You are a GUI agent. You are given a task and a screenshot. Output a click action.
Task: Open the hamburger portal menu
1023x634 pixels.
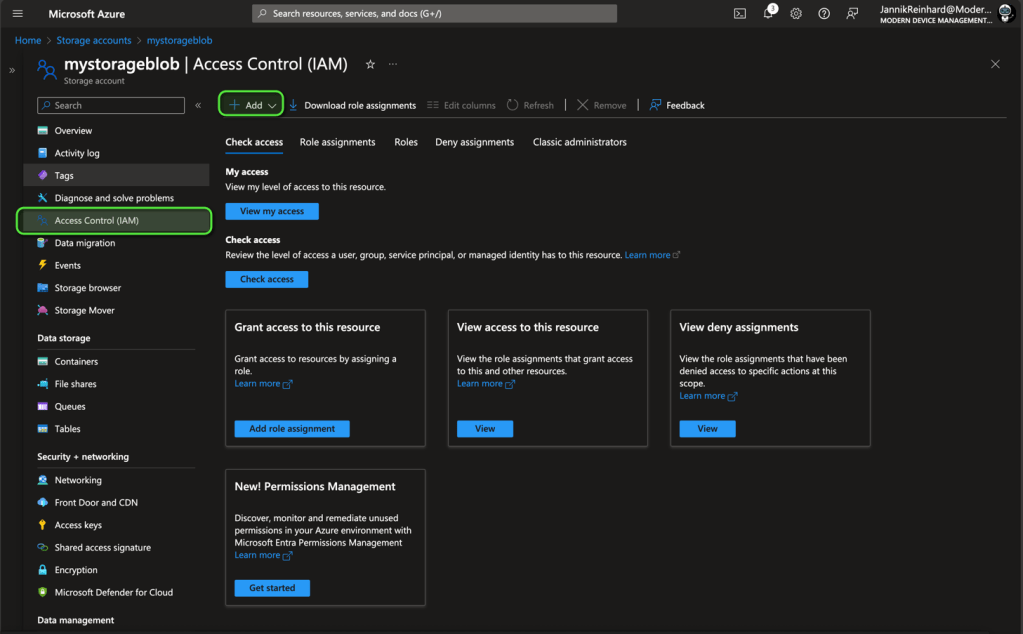coord(17,14)
